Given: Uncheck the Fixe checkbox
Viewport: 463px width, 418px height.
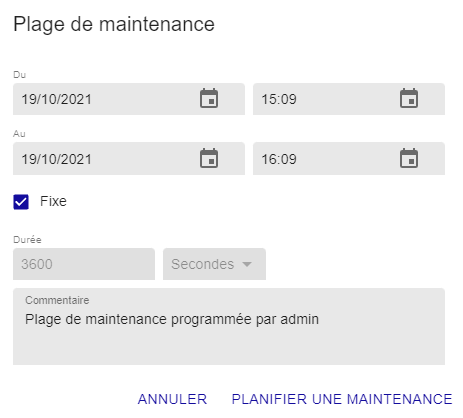Looking at the screenshot, I should (x=21, y=202).
